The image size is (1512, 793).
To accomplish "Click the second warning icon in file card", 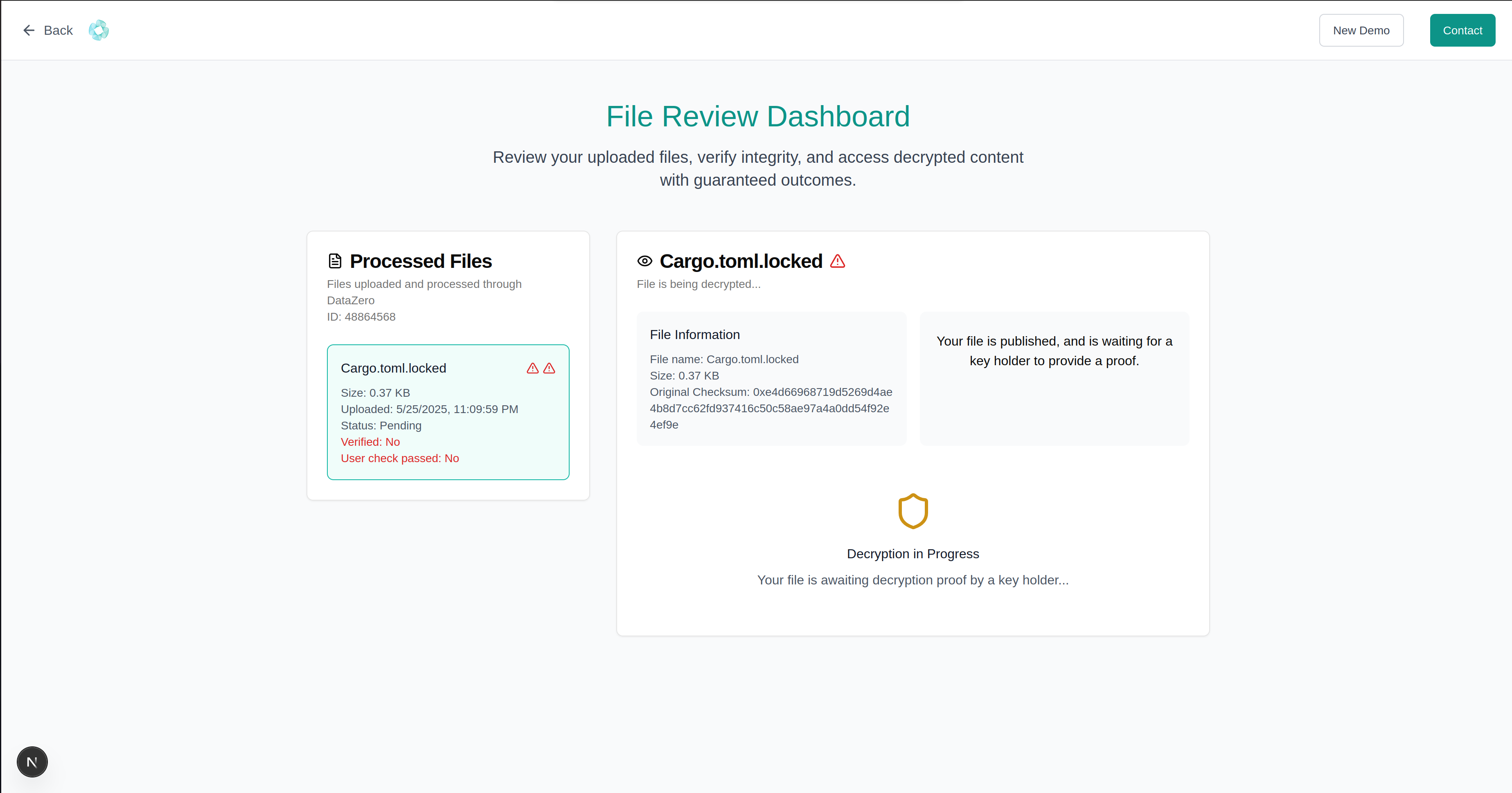I will (x=550, y=368).
